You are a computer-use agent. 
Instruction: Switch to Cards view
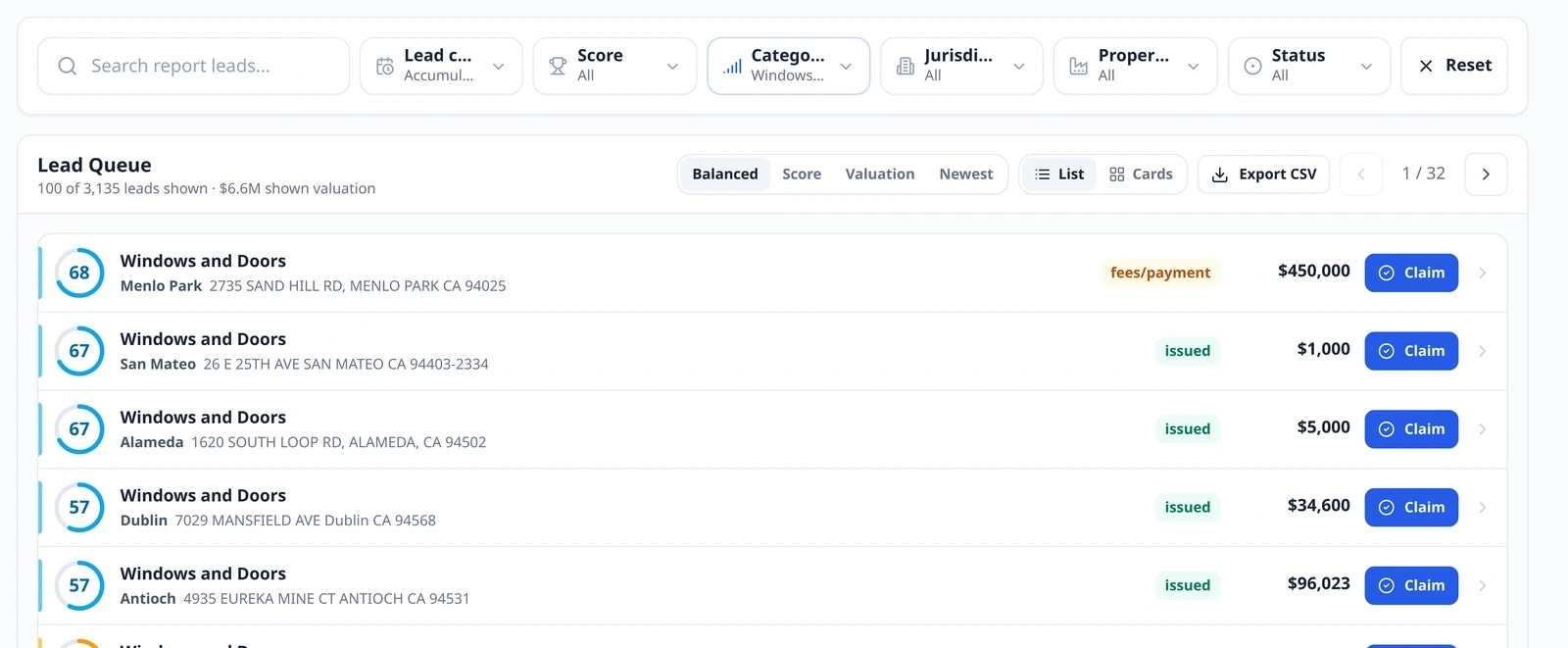1141,174
